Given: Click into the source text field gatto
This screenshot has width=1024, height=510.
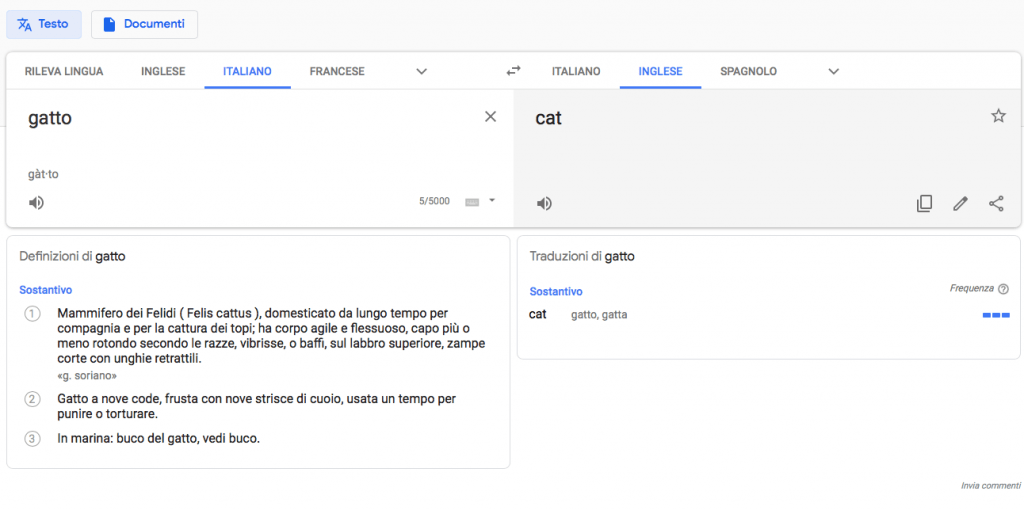Looking at the screenshot, I should 50,118.
